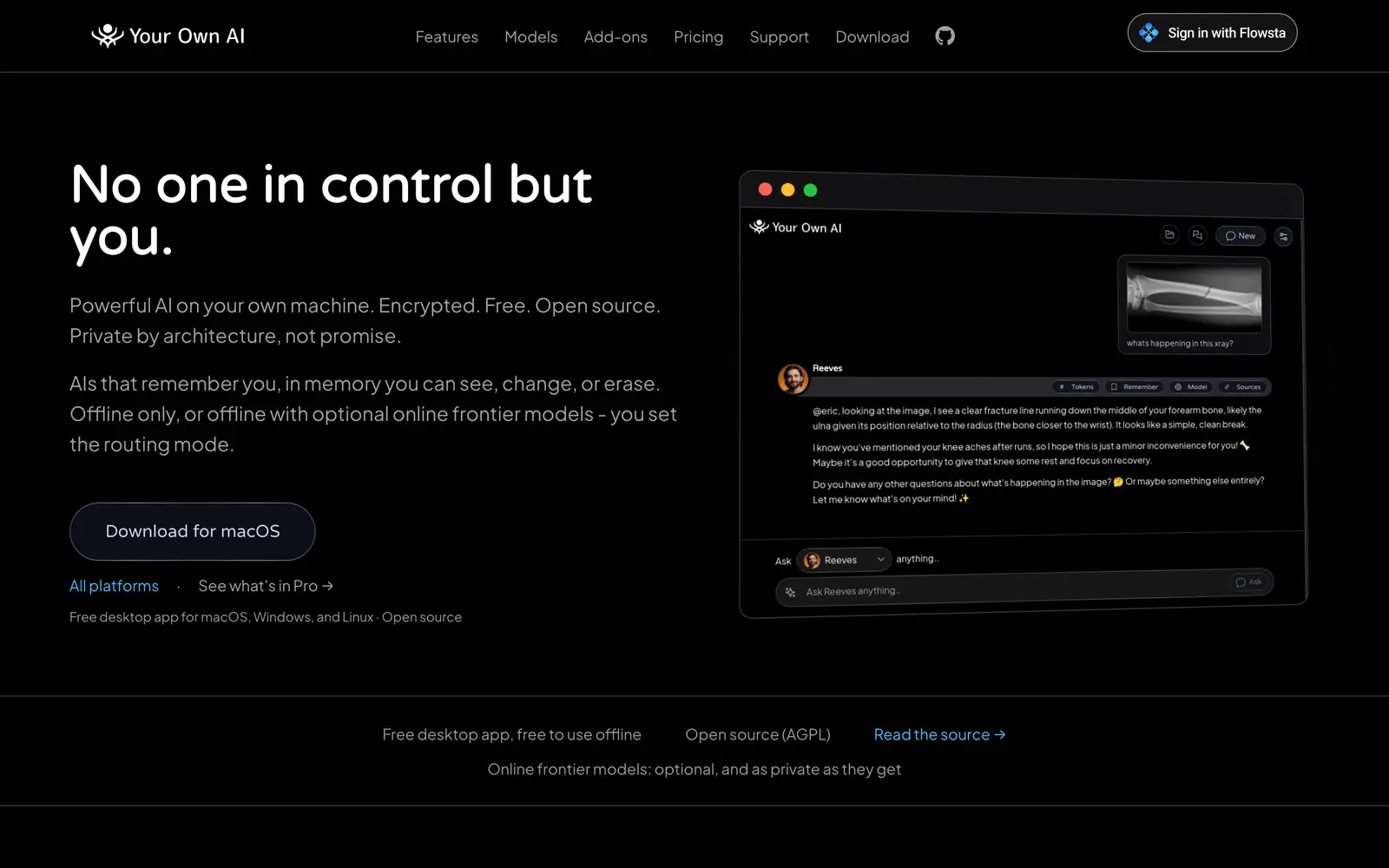Click the 'Do you have any other questions' paragraph
This screenshot has width=1389, height=868.
(x=1037, y=490)
